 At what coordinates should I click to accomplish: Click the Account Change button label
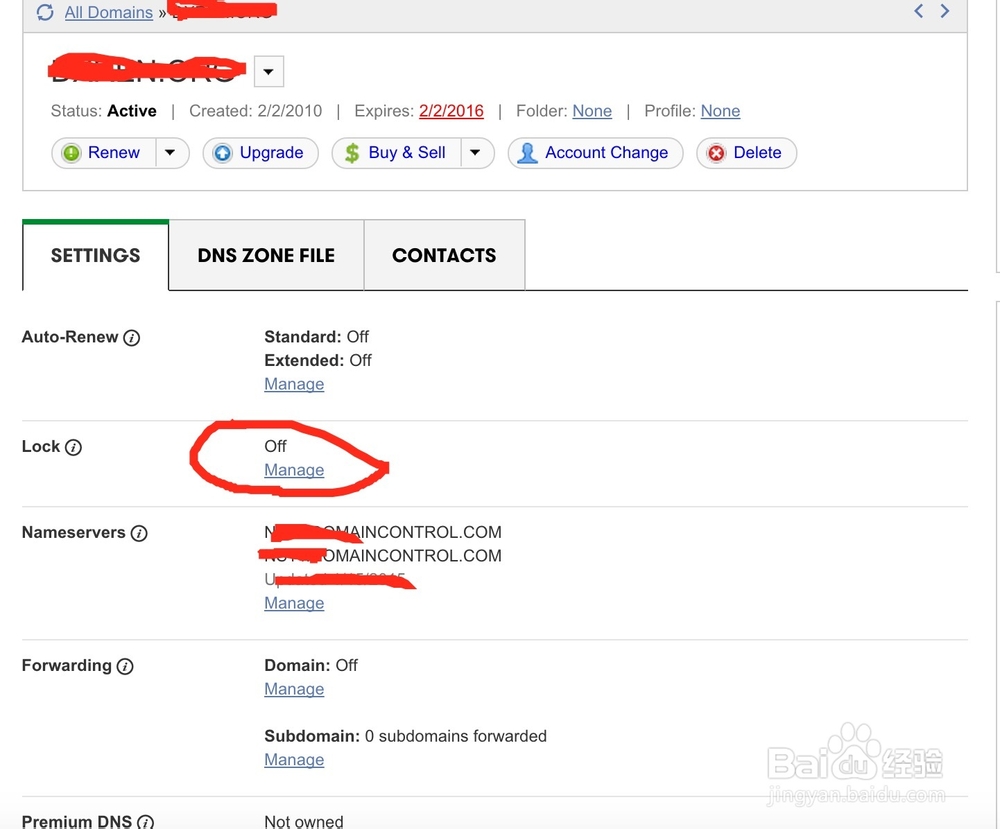pos(607,152)
